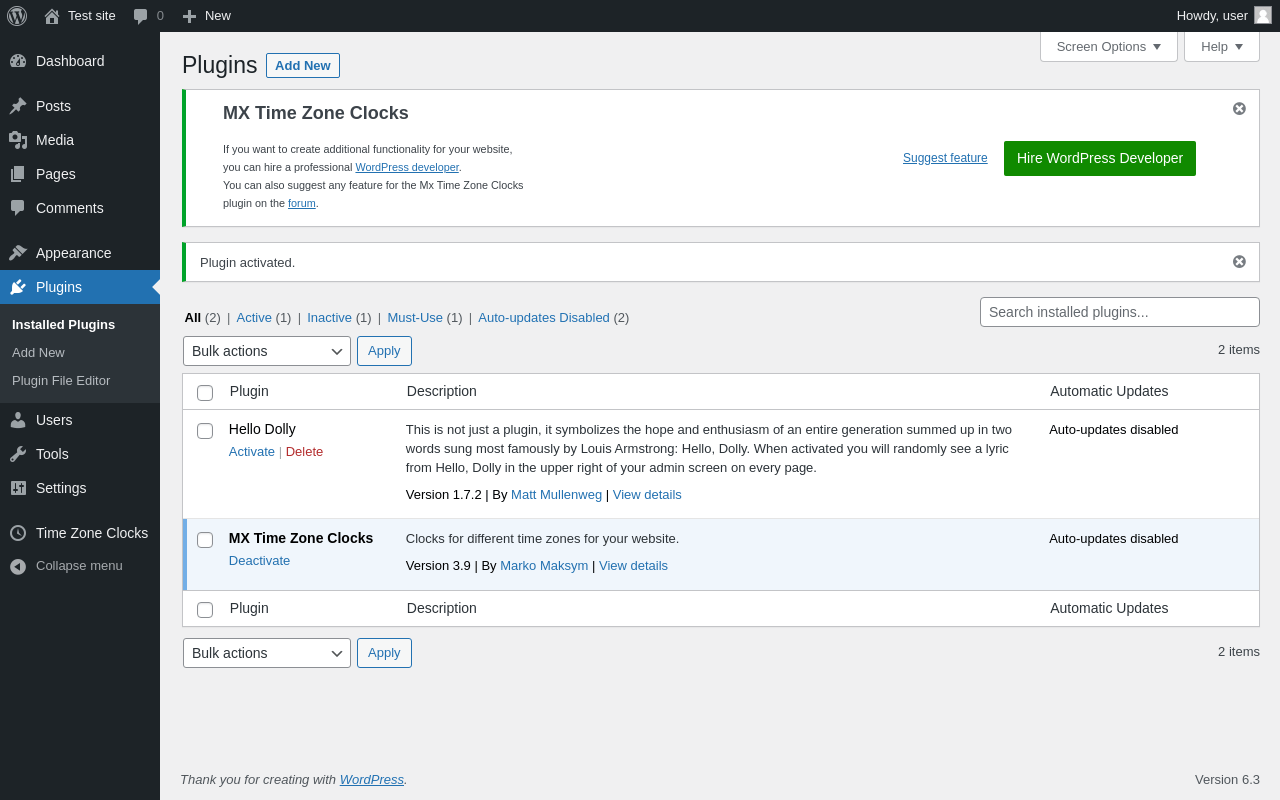Select the Hello Dolly plugin checkbox

205,431
